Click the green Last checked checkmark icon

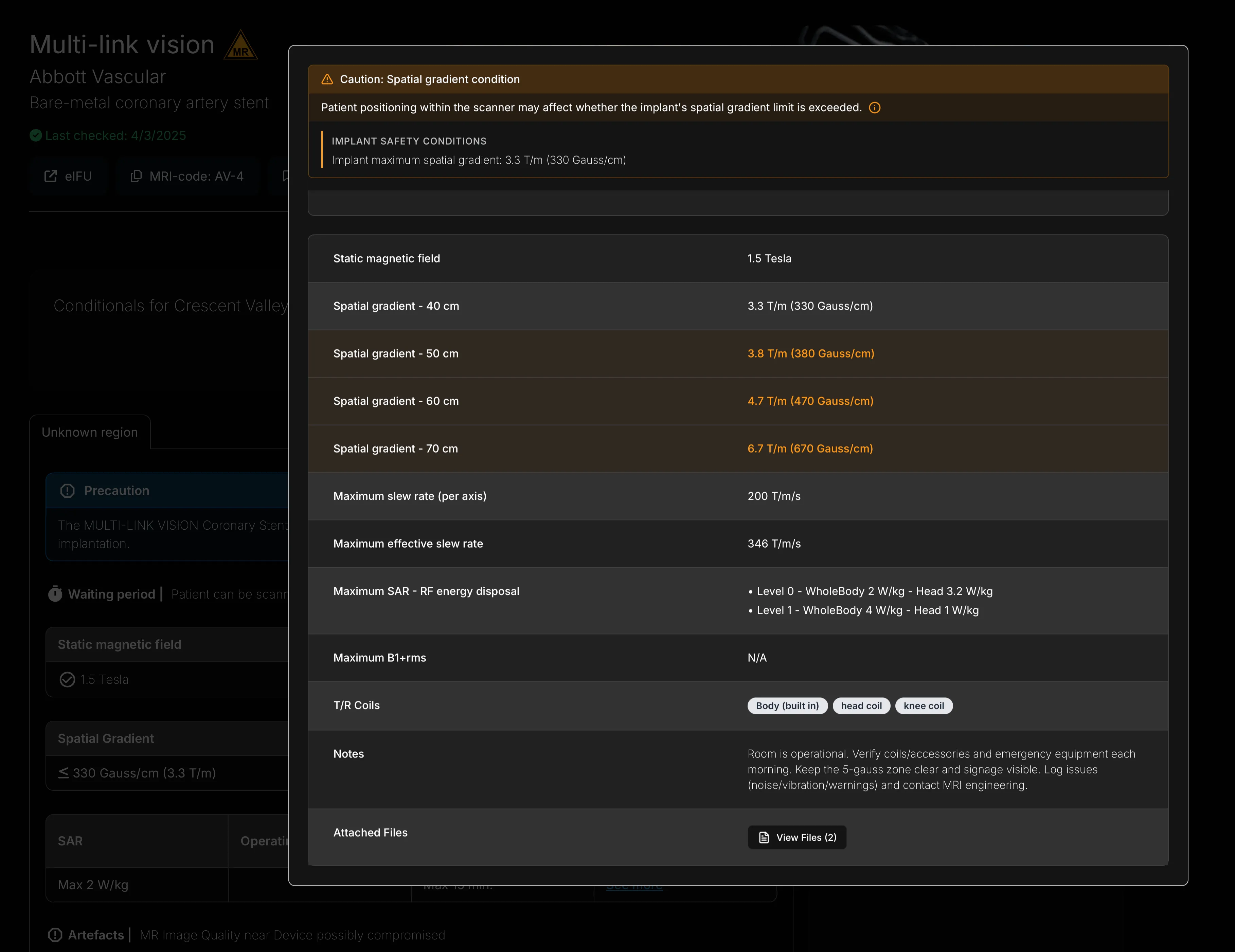click(36, 136)
